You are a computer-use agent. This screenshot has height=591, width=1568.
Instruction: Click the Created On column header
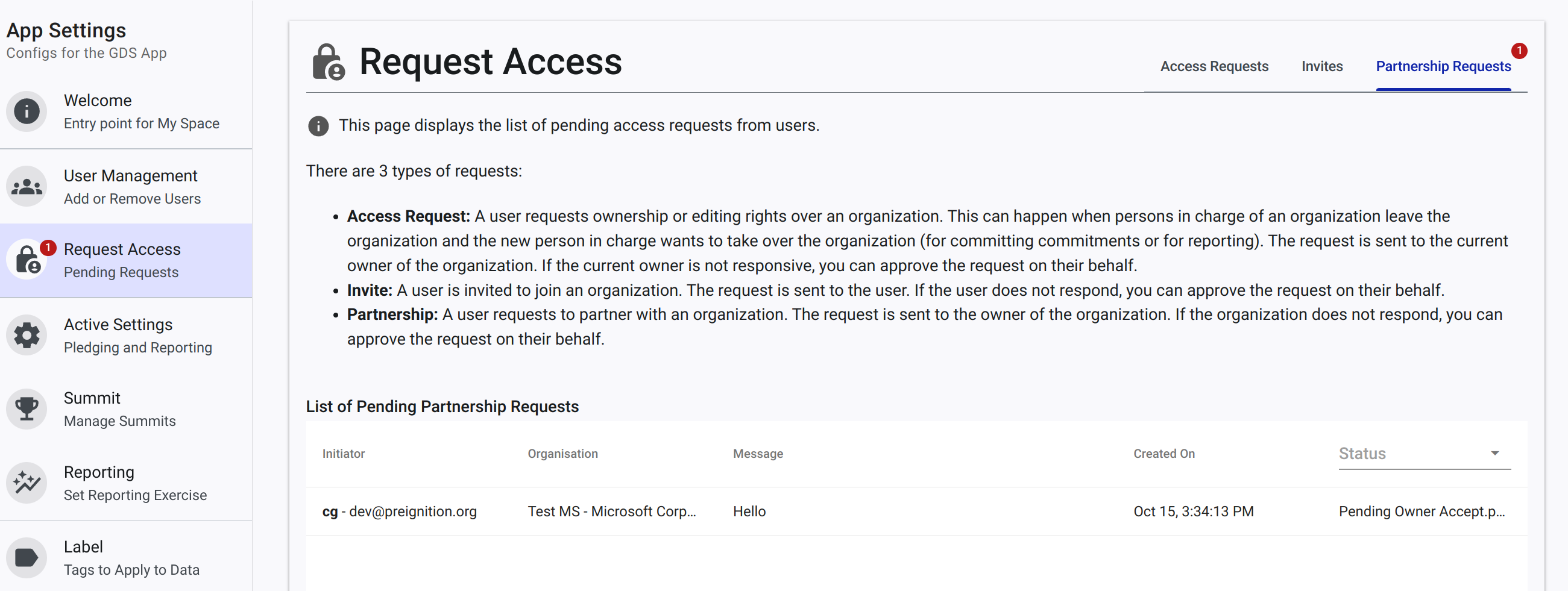click(x=1164, y=454)
